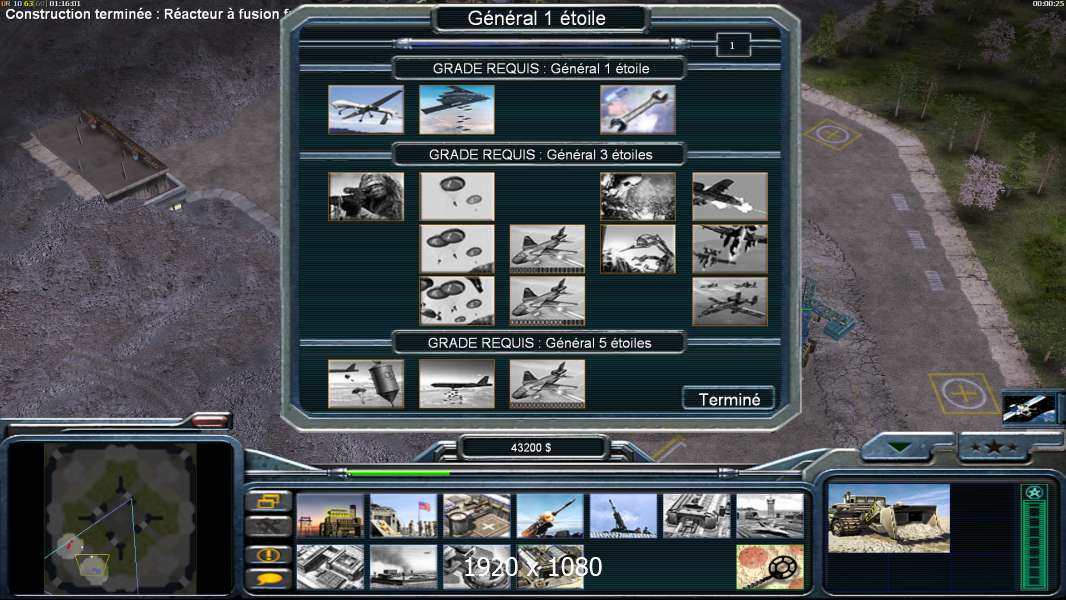
Task: Click the third build icon in bottom row
Action: pyautogui.click(x=477, y=567)
